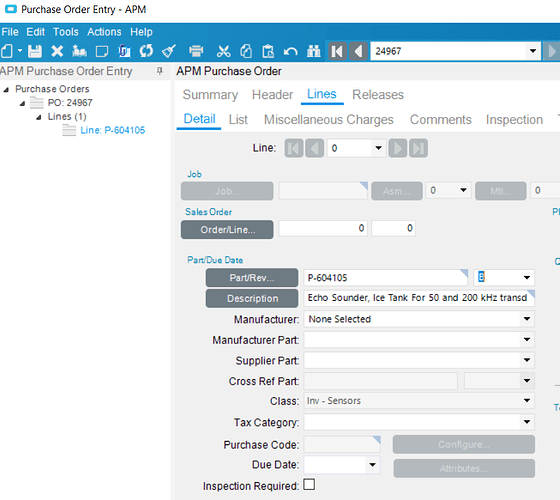Switch to the Releases tab

coord(378,95)
